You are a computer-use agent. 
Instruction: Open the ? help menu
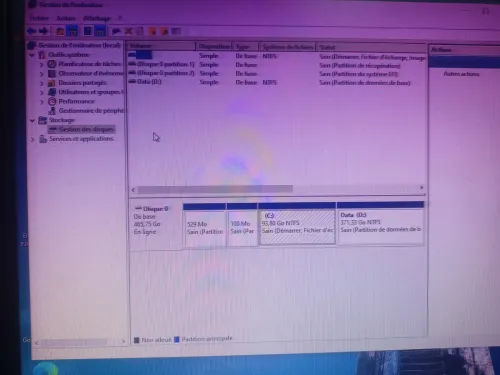click(x=120, y=18)
